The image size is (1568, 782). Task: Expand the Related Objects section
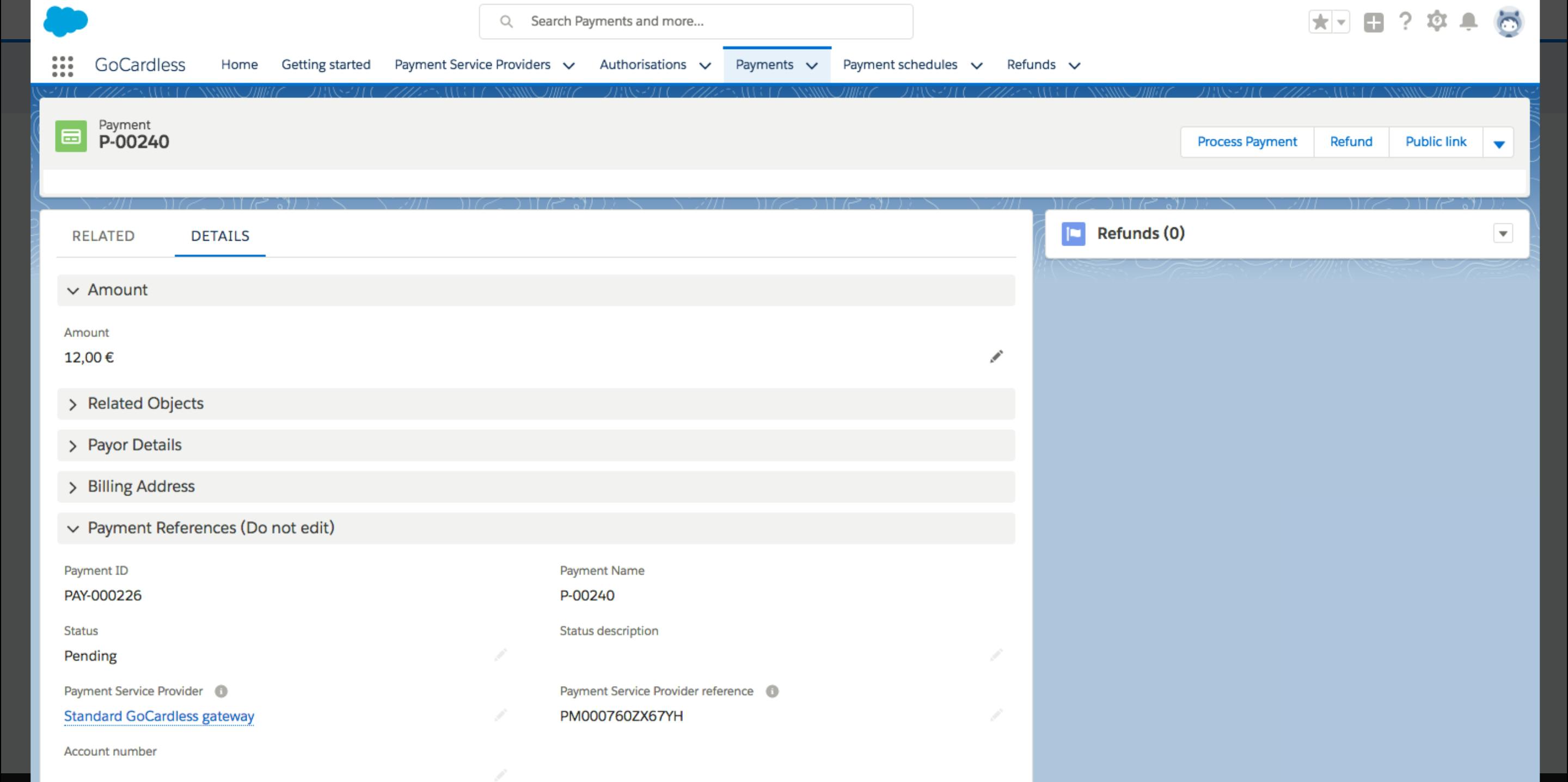click(x=145, y=404)
